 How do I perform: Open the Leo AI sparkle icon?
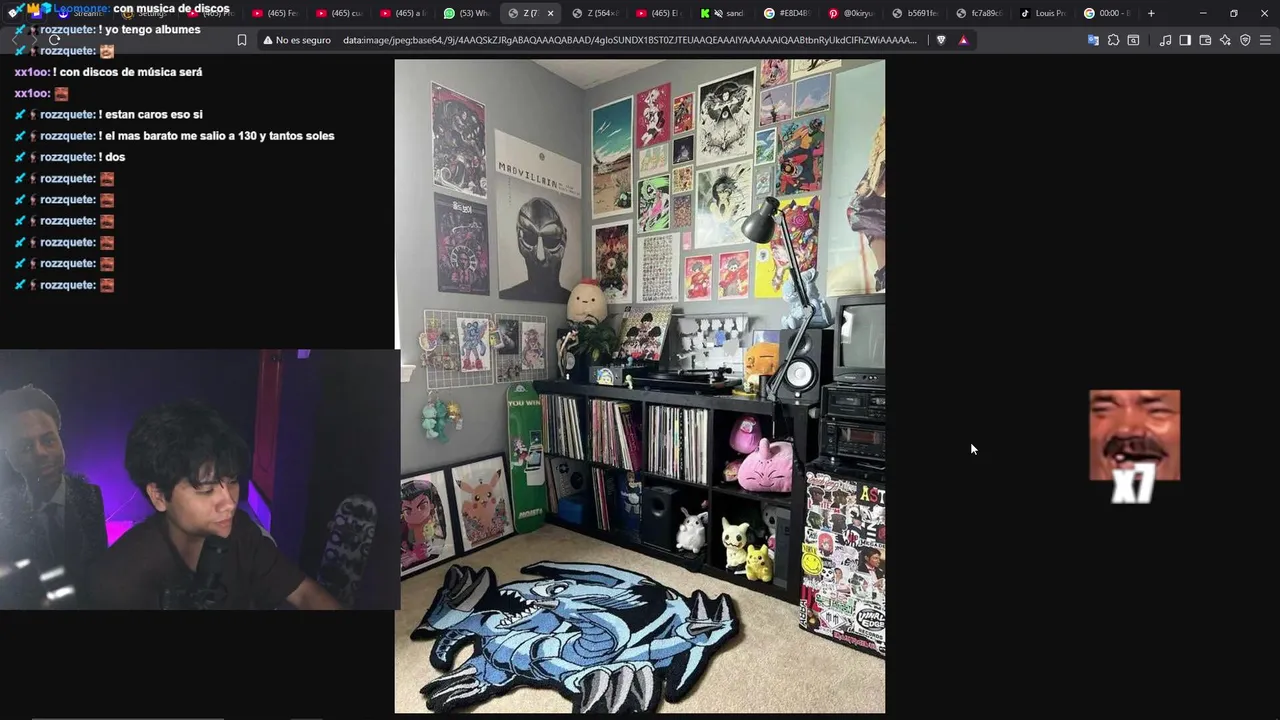pyautogui.click(x=1225, y=40)
